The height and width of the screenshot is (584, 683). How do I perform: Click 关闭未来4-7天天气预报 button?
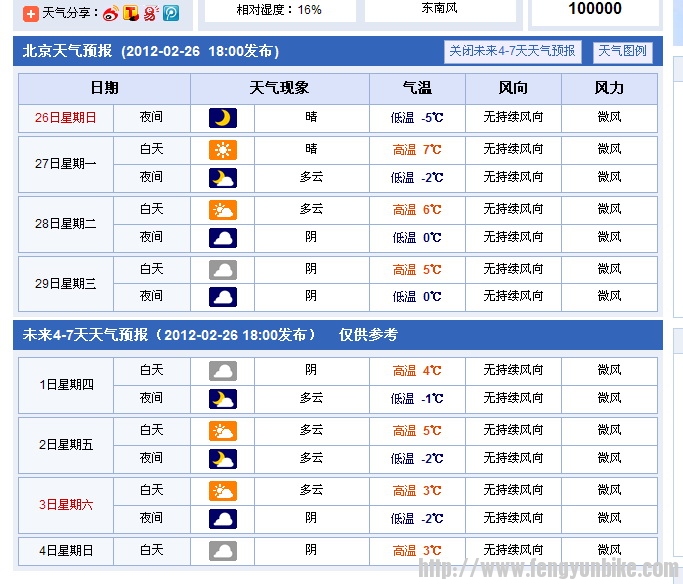click(513, 52)
